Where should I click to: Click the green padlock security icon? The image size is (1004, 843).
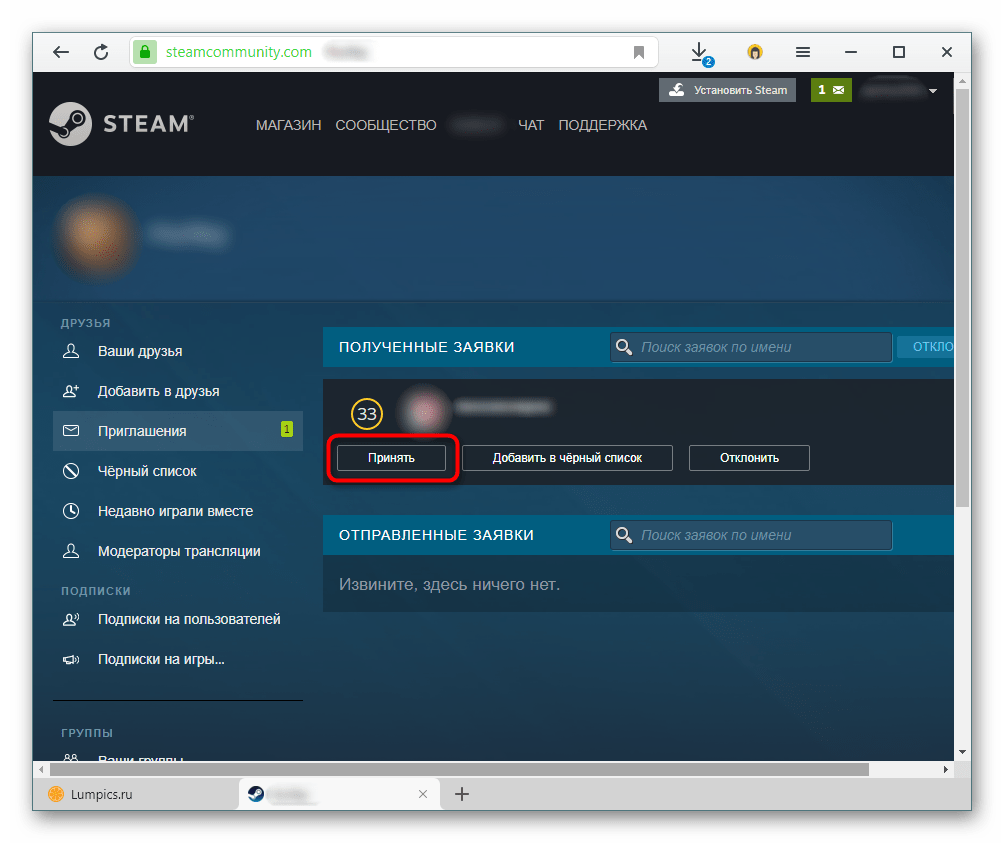[145, 52]
